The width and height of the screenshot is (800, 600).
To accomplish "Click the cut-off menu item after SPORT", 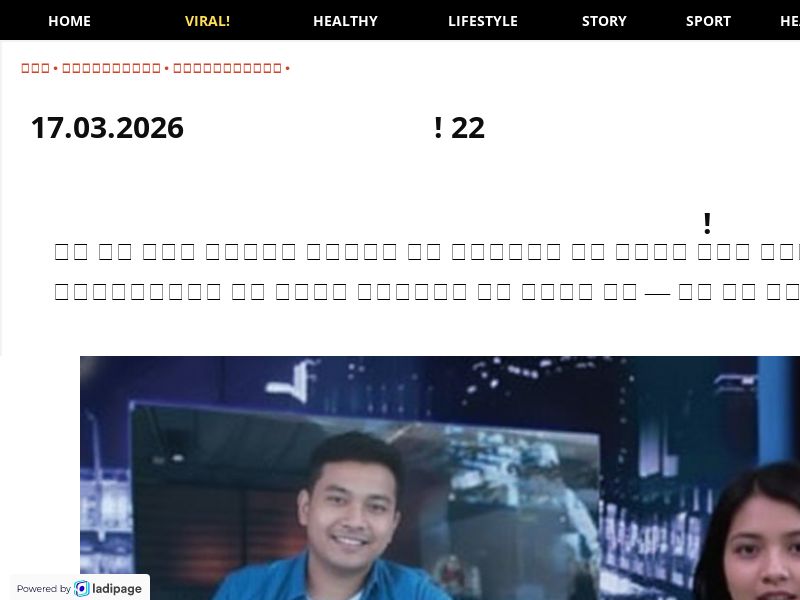I will 789,21.
